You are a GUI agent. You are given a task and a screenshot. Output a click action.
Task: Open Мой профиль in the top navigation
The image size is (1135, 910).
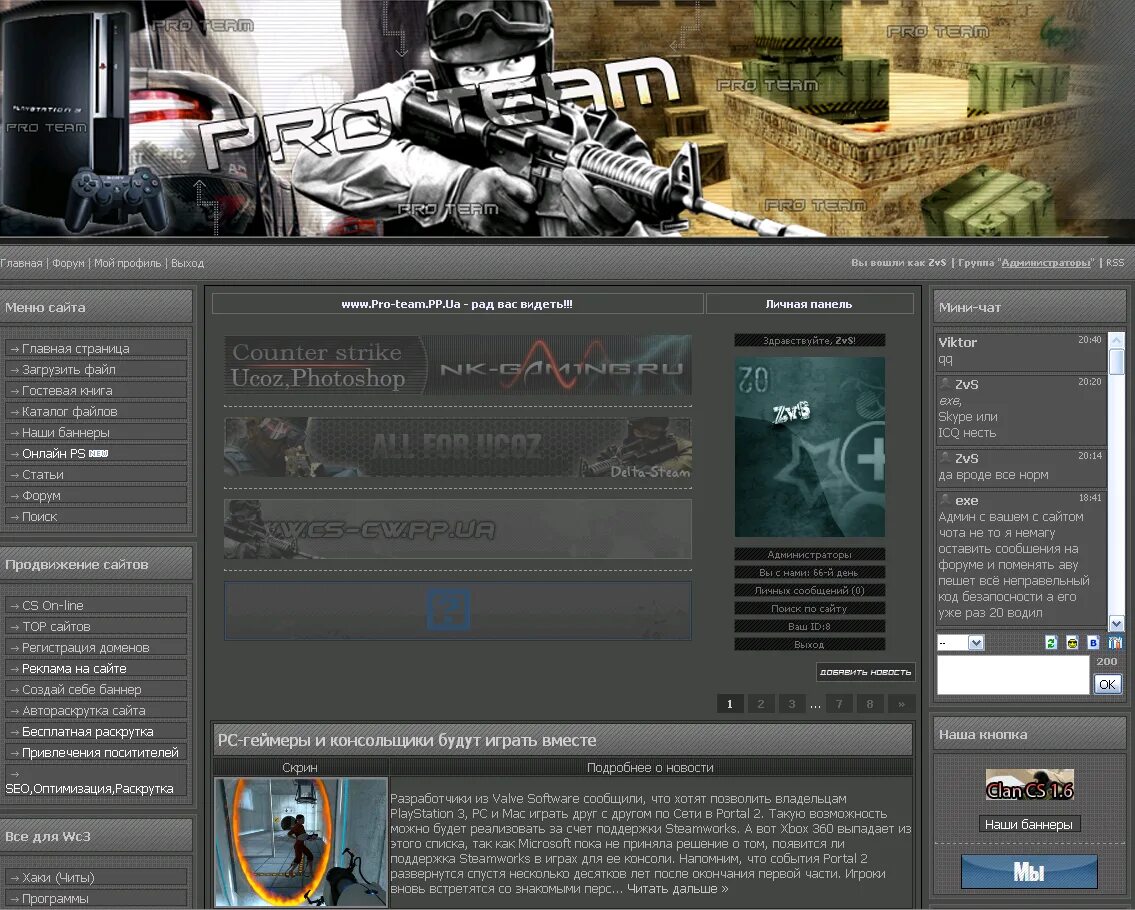click(x=127, y=264)
